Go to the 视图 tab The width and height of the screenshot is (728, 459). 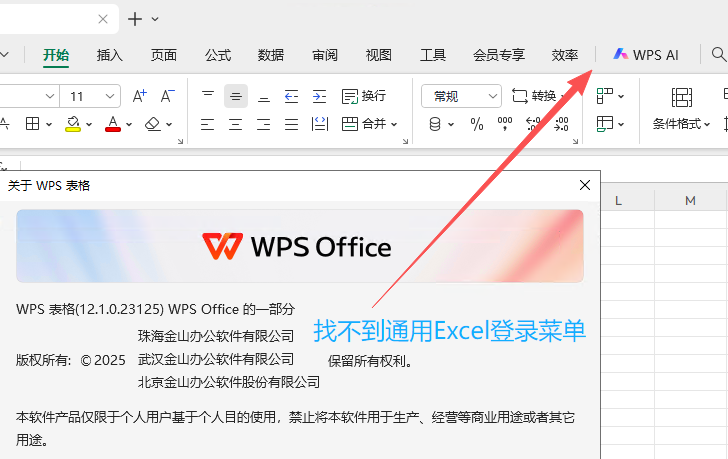[x=378, y=55]
